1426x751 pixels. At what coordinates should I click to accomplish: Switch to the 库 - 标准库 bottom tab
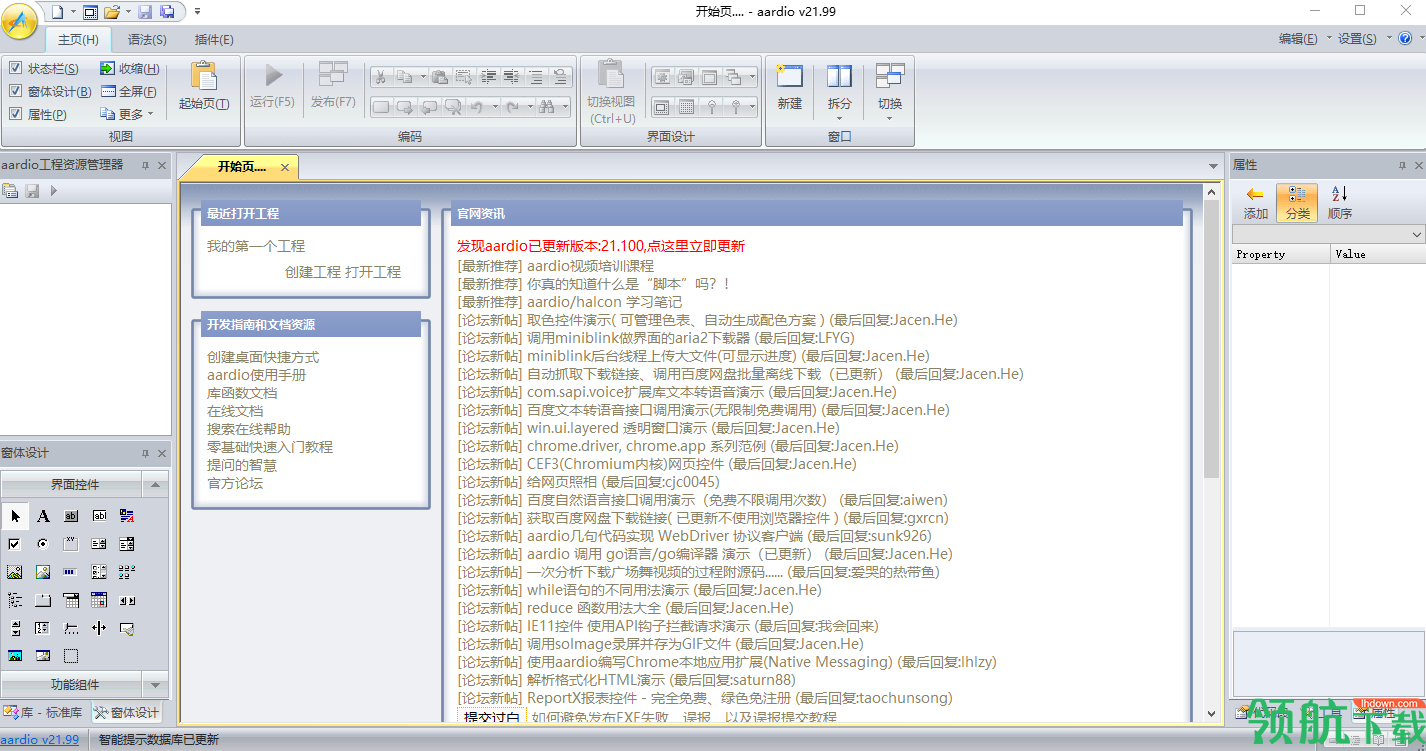[x=44, y=713]
